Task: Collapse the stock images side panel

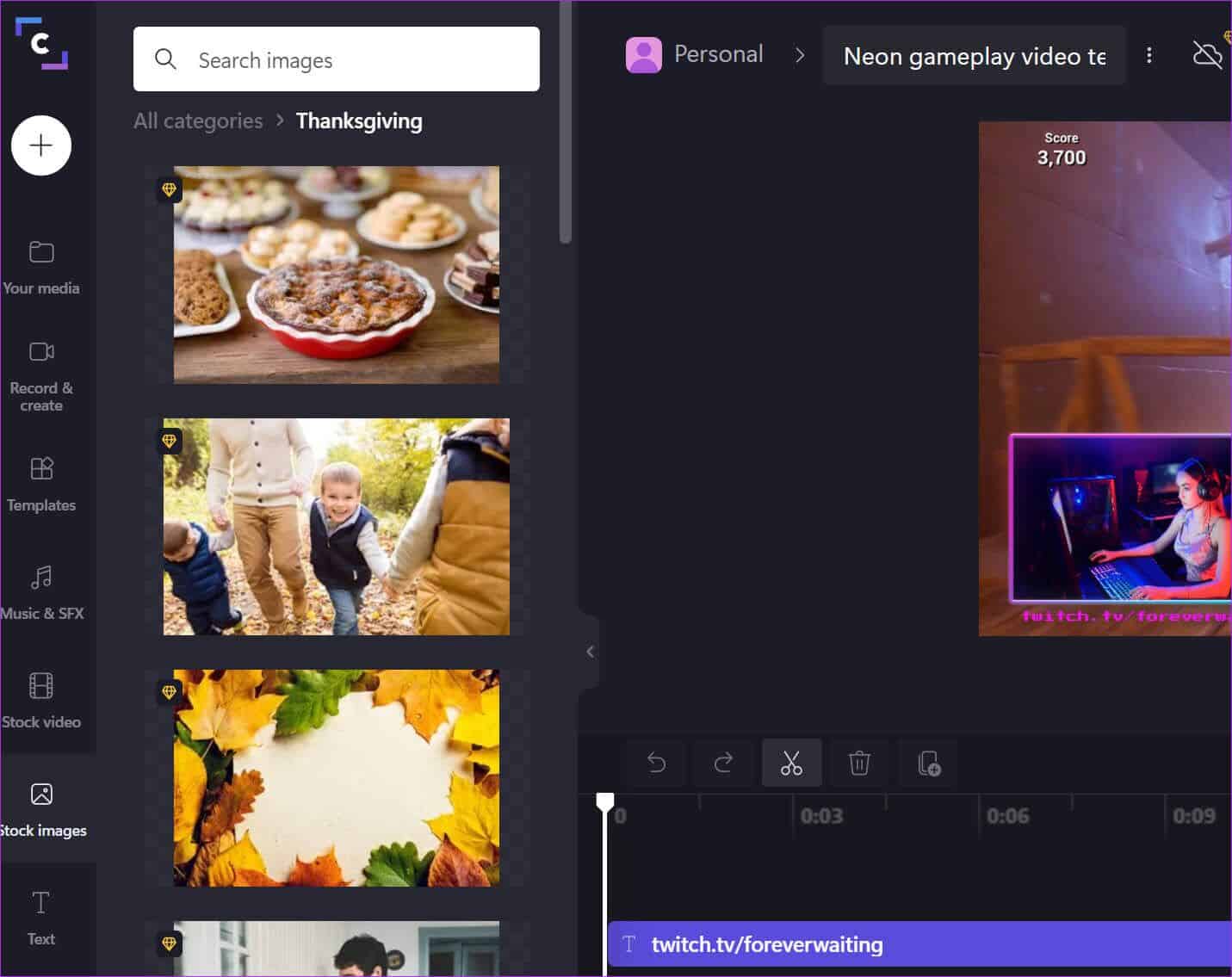Action: click(590, 652)
